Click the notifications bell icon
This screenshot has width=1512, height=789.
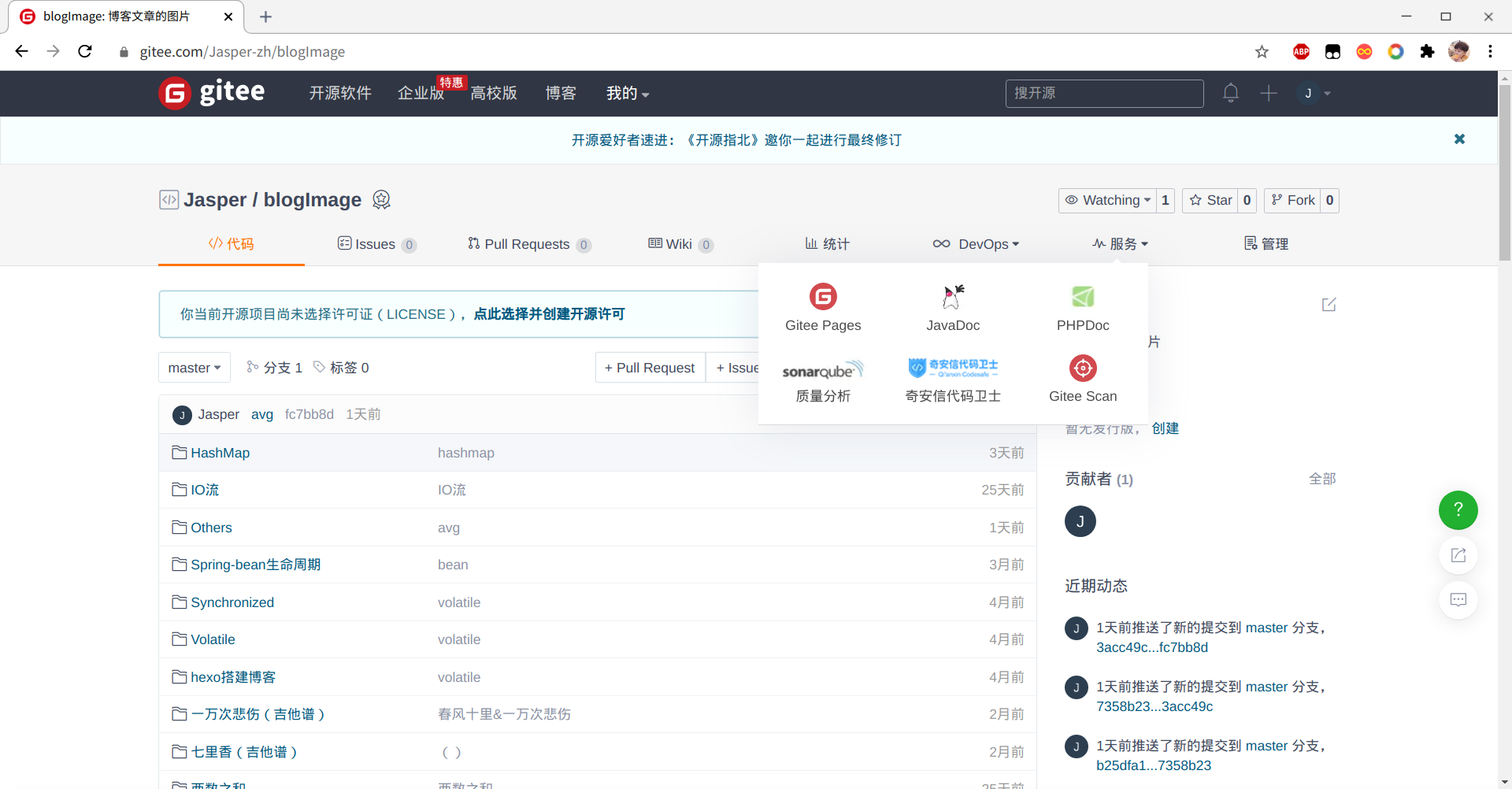(1231, 94)
